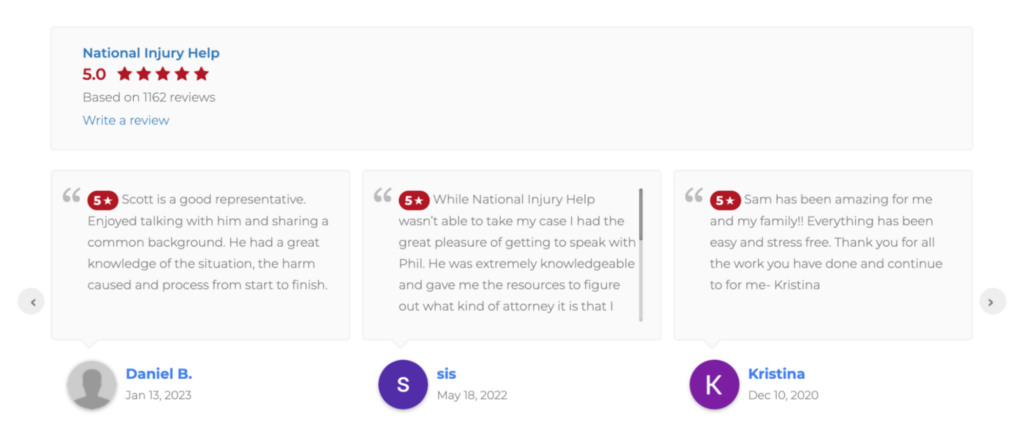Image resolution: width=1024 pixels, height=436 pixels.
Task: Click the Based on 1162 reviews text
Action: click(x=149, y=97)
